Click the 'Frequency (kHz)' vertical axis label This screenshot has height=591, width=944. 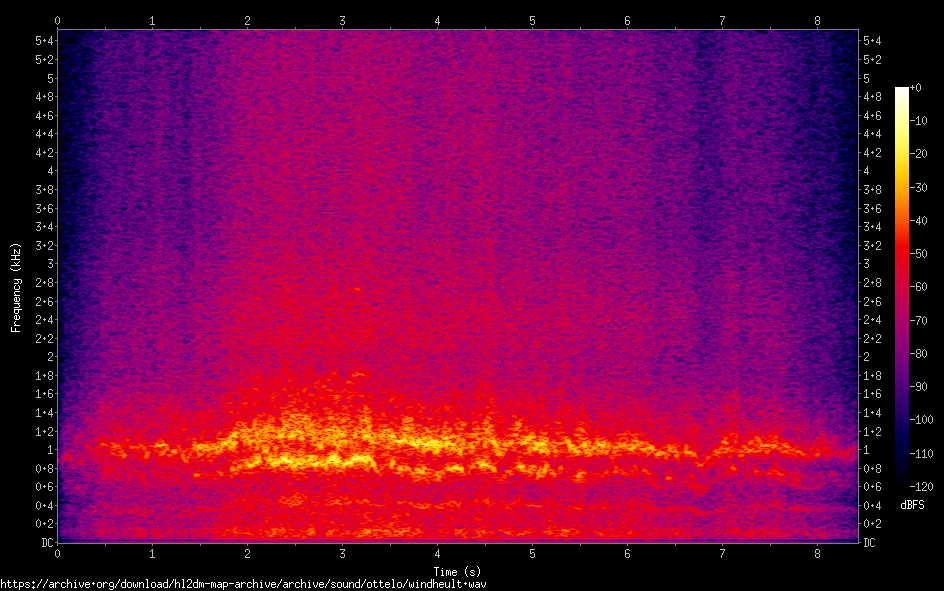point(16,287)
